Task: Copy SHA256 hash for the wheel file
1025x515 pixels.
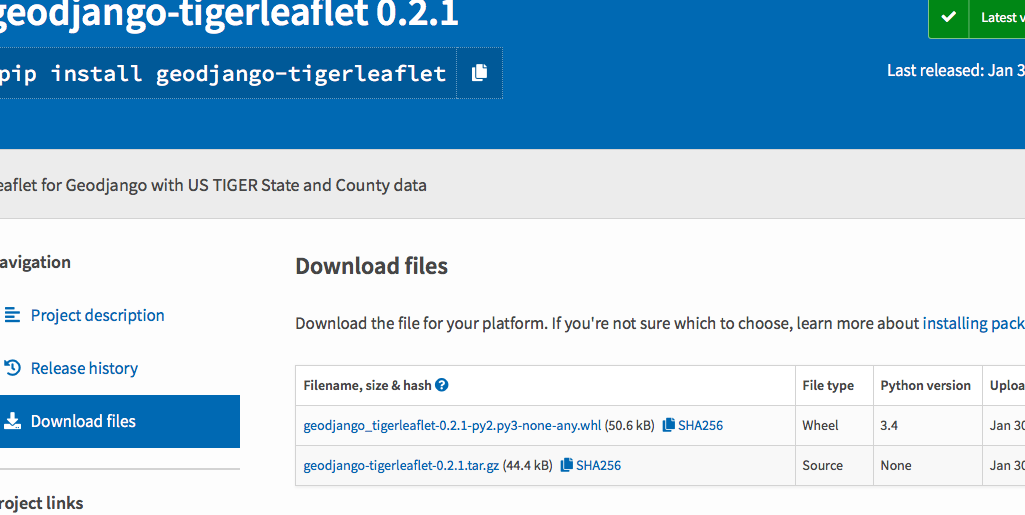Action: 669,425
